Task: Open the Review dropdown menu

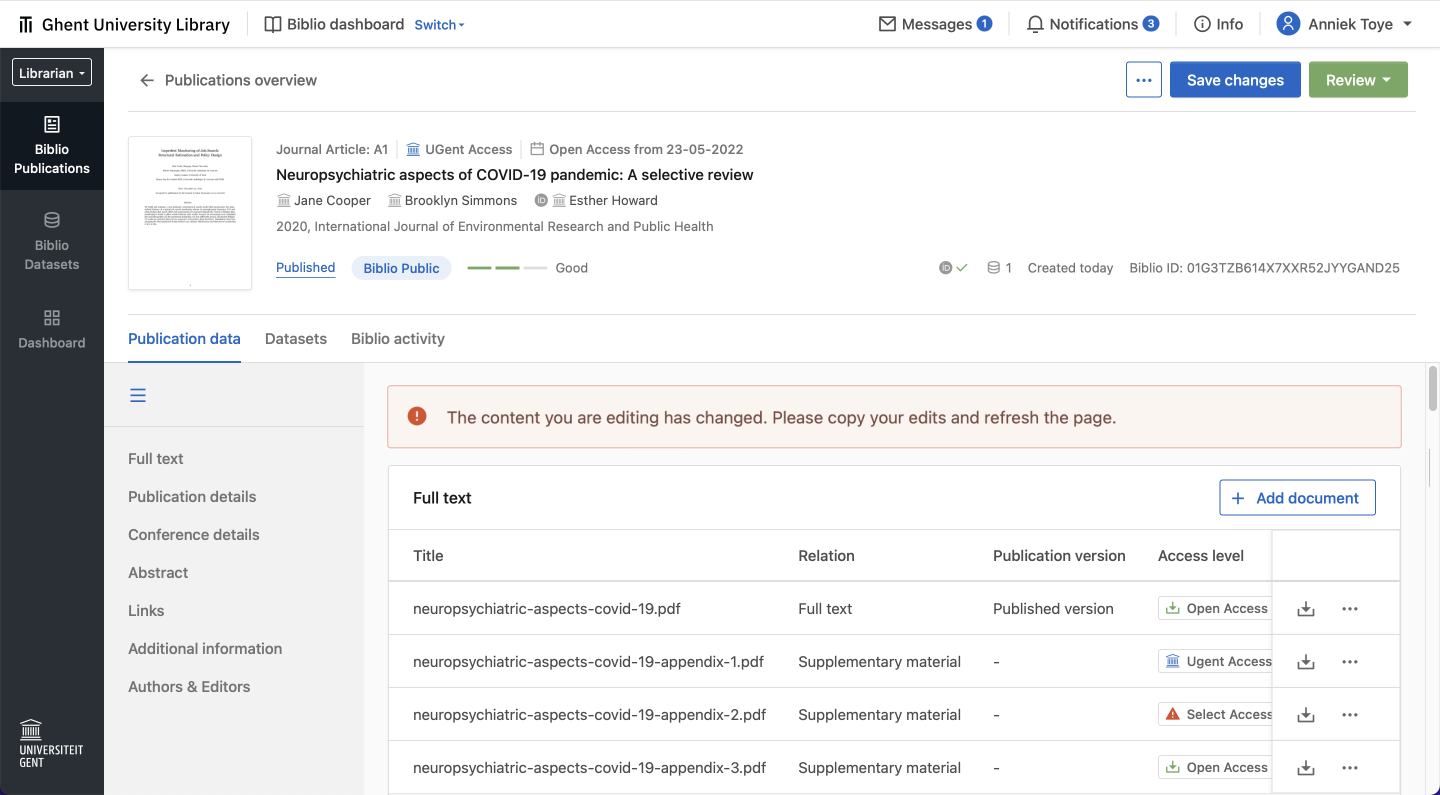Action: tap(1357, 80)
